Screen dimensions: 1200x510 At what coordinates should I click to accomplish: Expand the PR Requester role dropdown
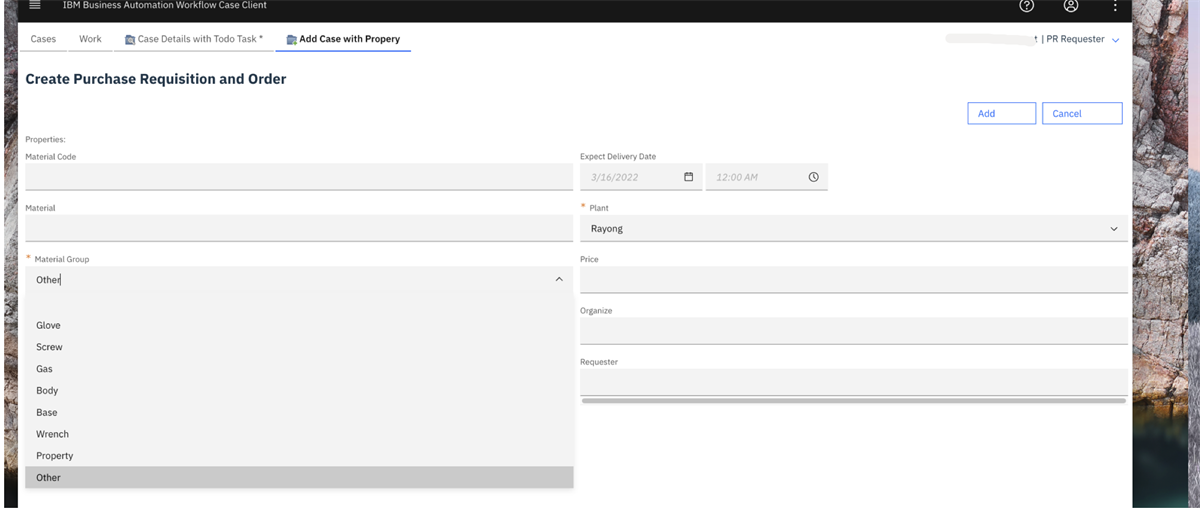coord(1115,40)
